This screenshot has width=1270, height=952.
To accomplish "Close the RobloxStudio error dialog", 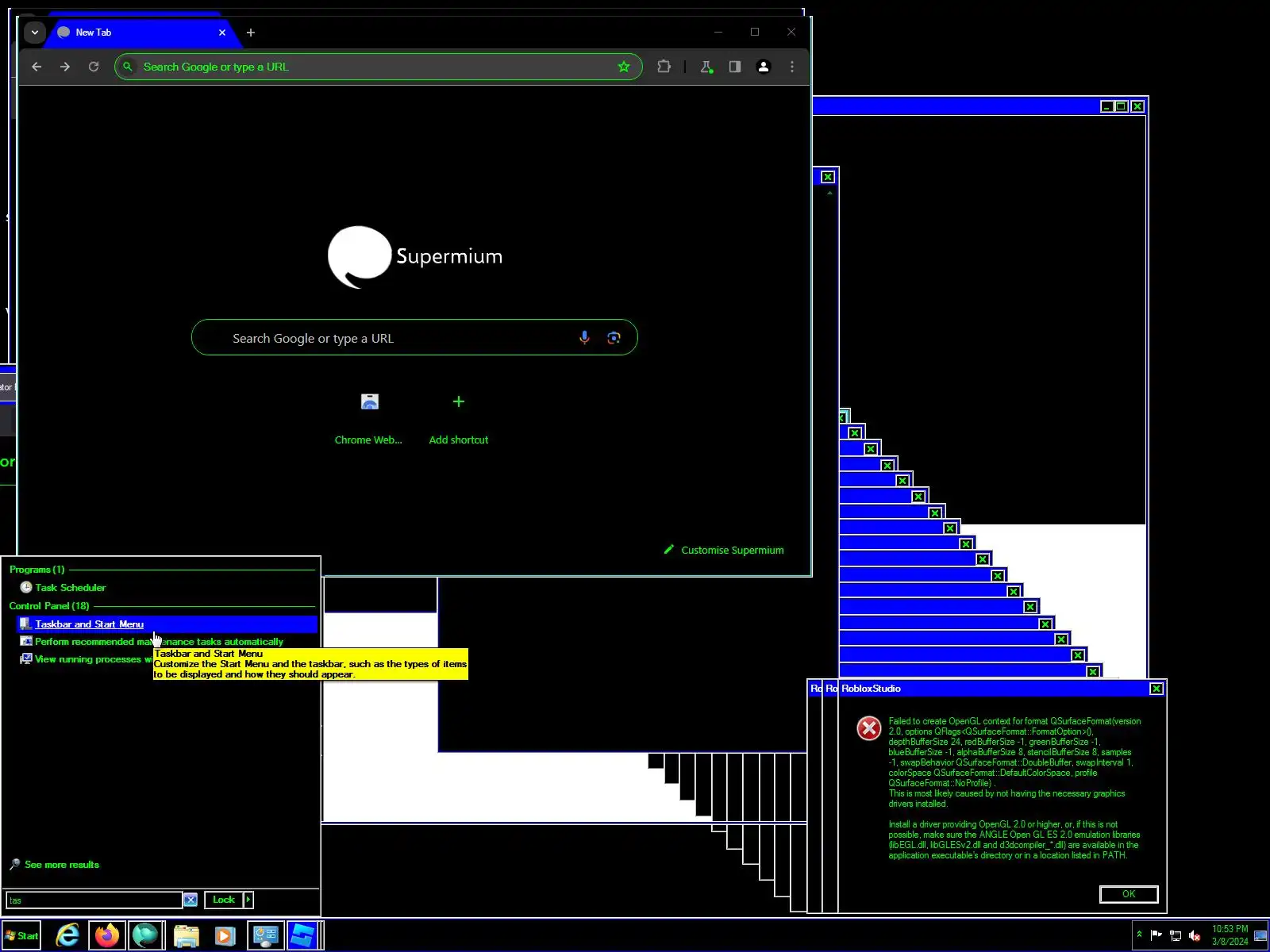I will tap(1156, 689).
